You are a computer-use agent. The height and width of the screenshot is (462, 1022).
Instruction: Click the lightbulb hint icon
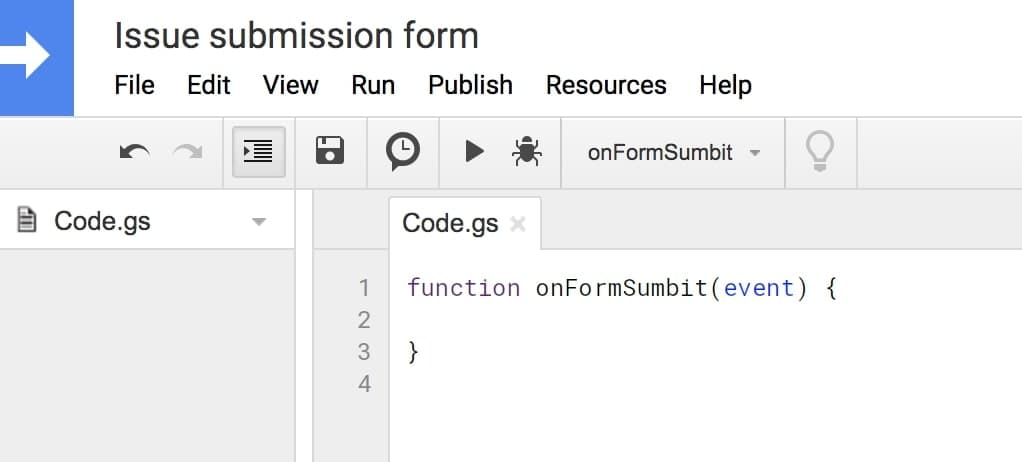tap(820, 151)
